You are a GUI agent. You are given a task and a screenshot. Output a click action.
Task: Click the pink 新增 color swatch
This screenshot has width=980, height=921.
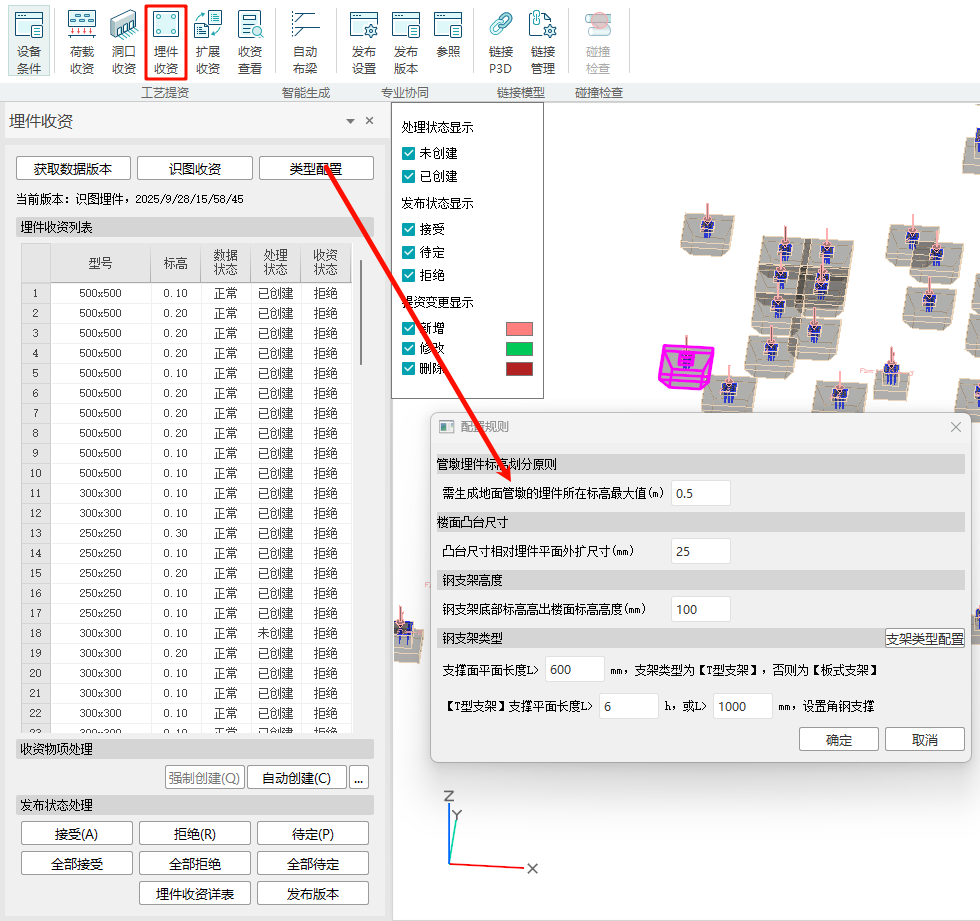click(519, 329)
